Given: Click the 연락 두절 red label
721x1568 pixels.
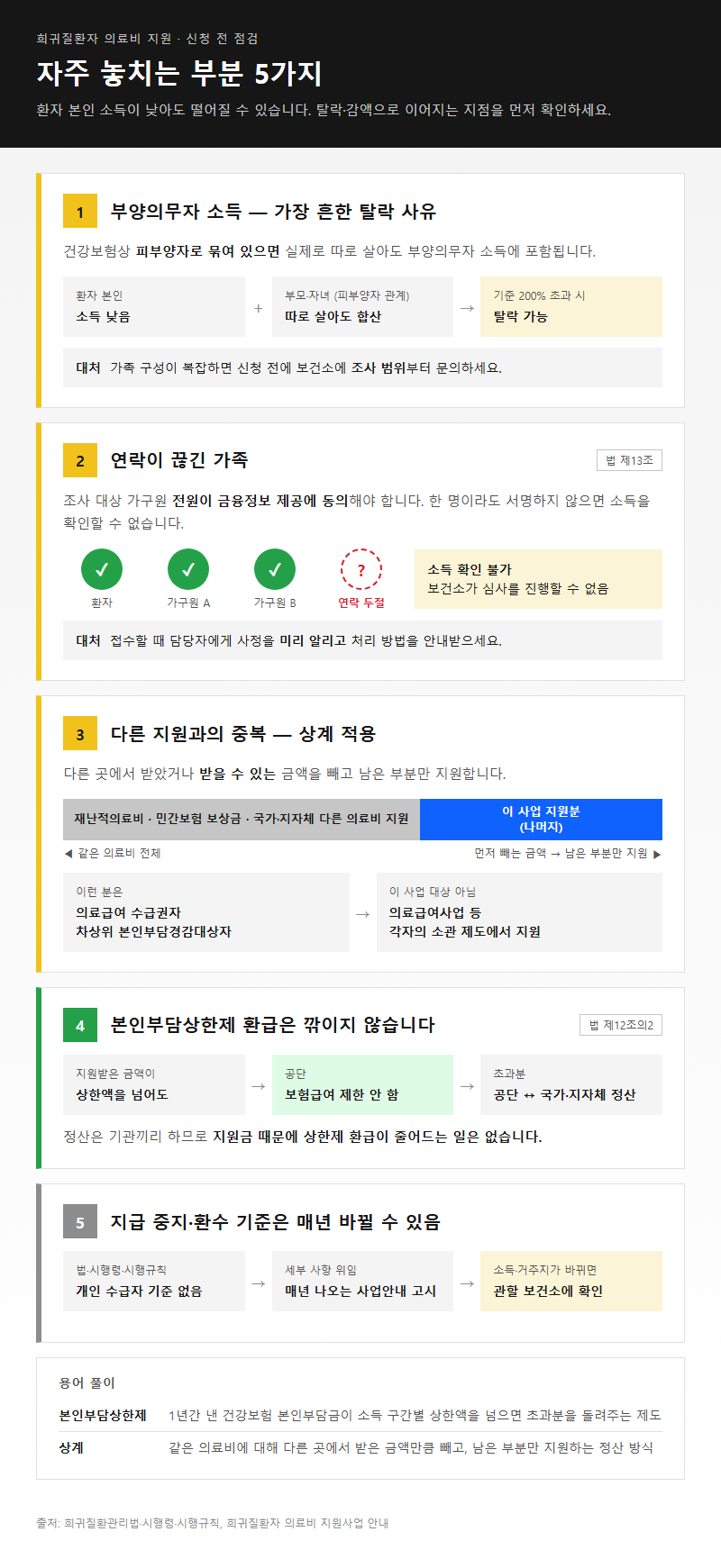Looking at the screenshot, I should pos(361,603).
